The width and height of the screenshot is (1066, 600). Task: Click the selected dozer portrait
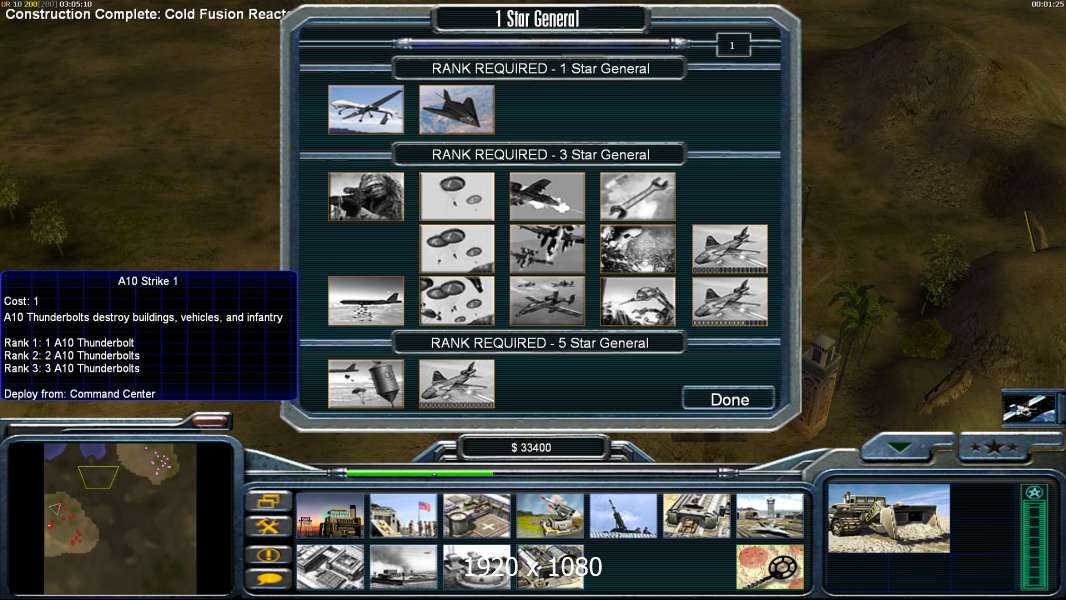click(x=889, y=518)
